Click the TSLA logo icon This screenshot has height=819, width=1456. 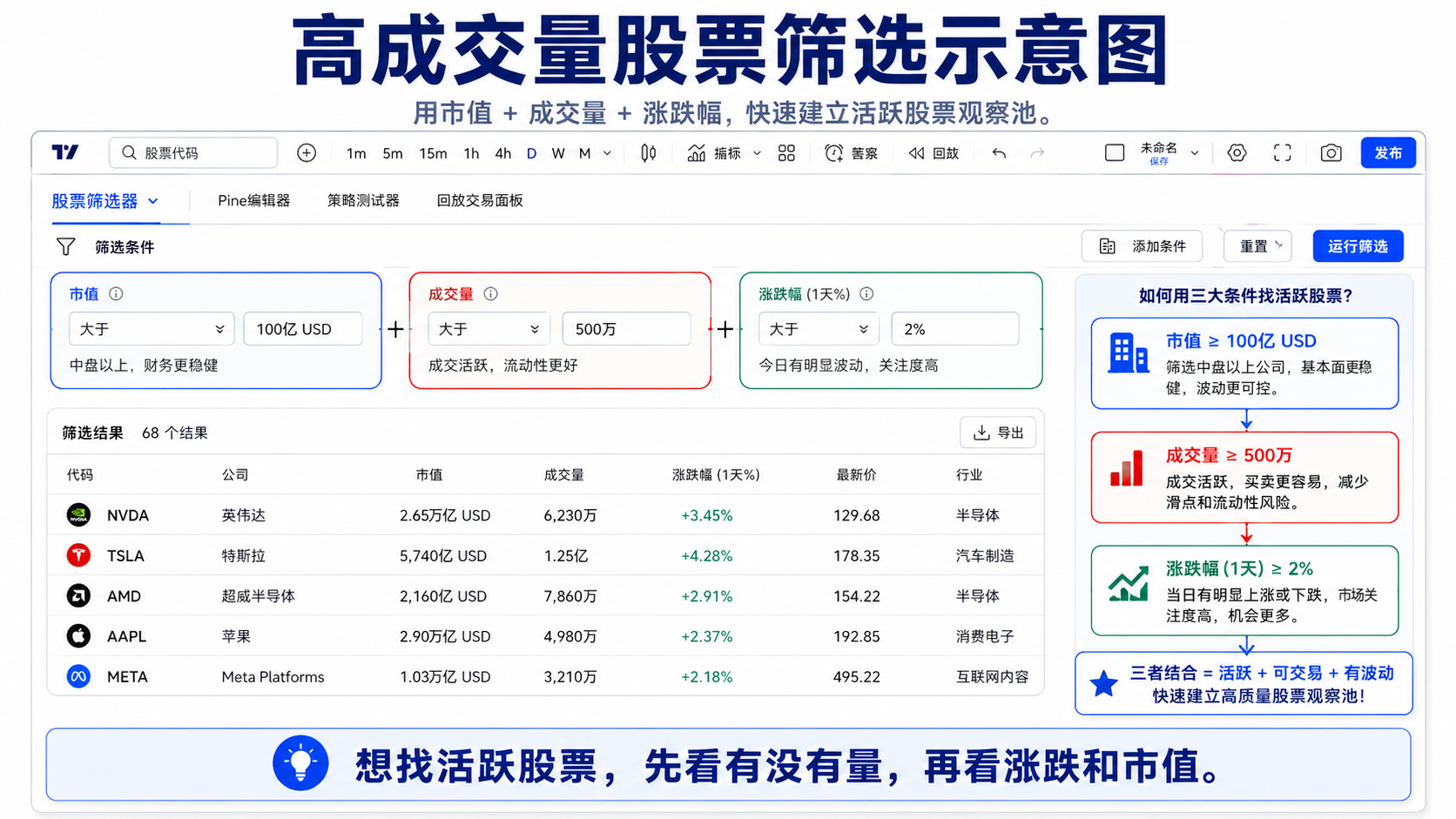click(78, 555)
